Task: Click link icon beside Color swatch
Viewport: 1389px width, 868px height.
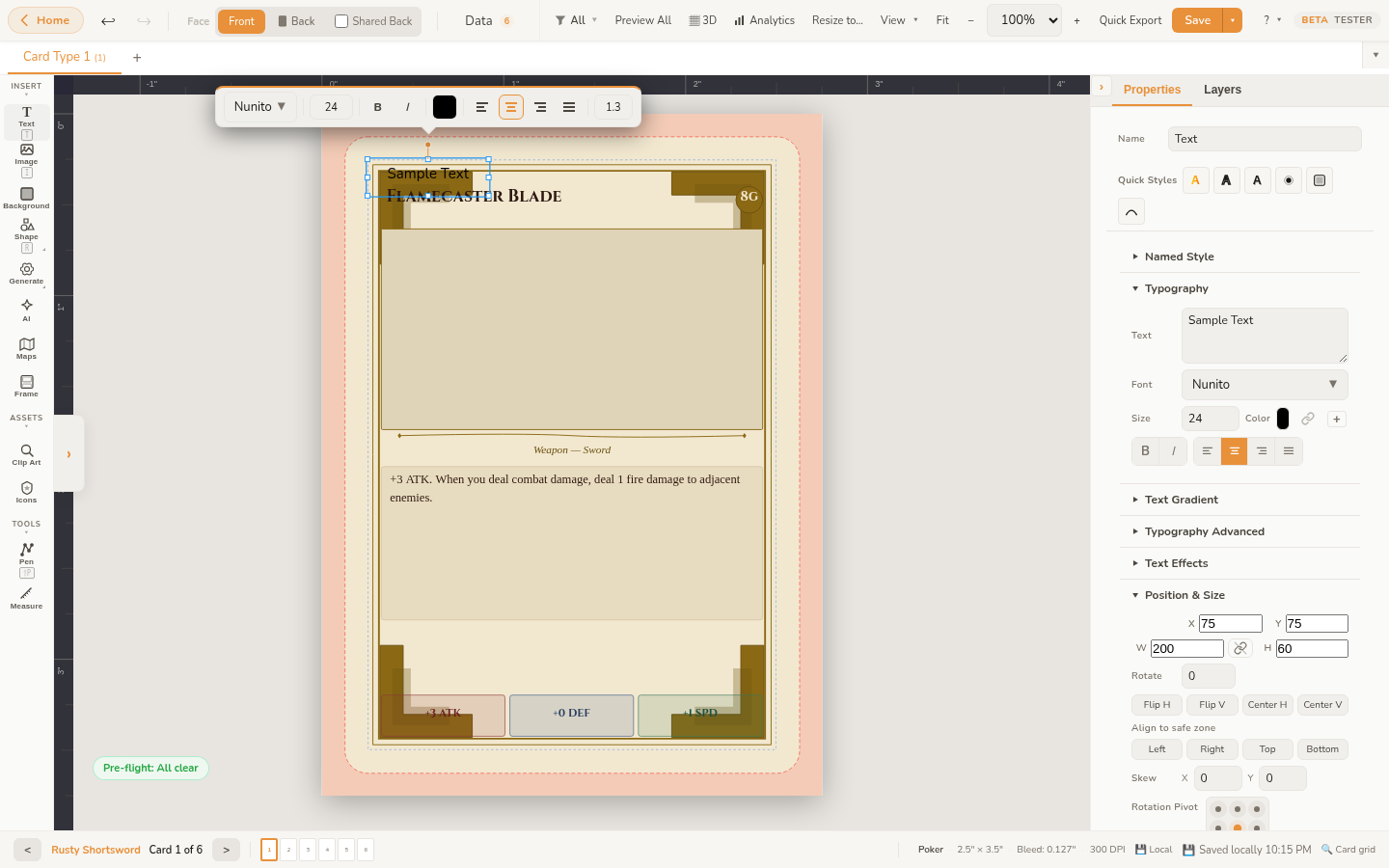Action: click(1308, 419)
